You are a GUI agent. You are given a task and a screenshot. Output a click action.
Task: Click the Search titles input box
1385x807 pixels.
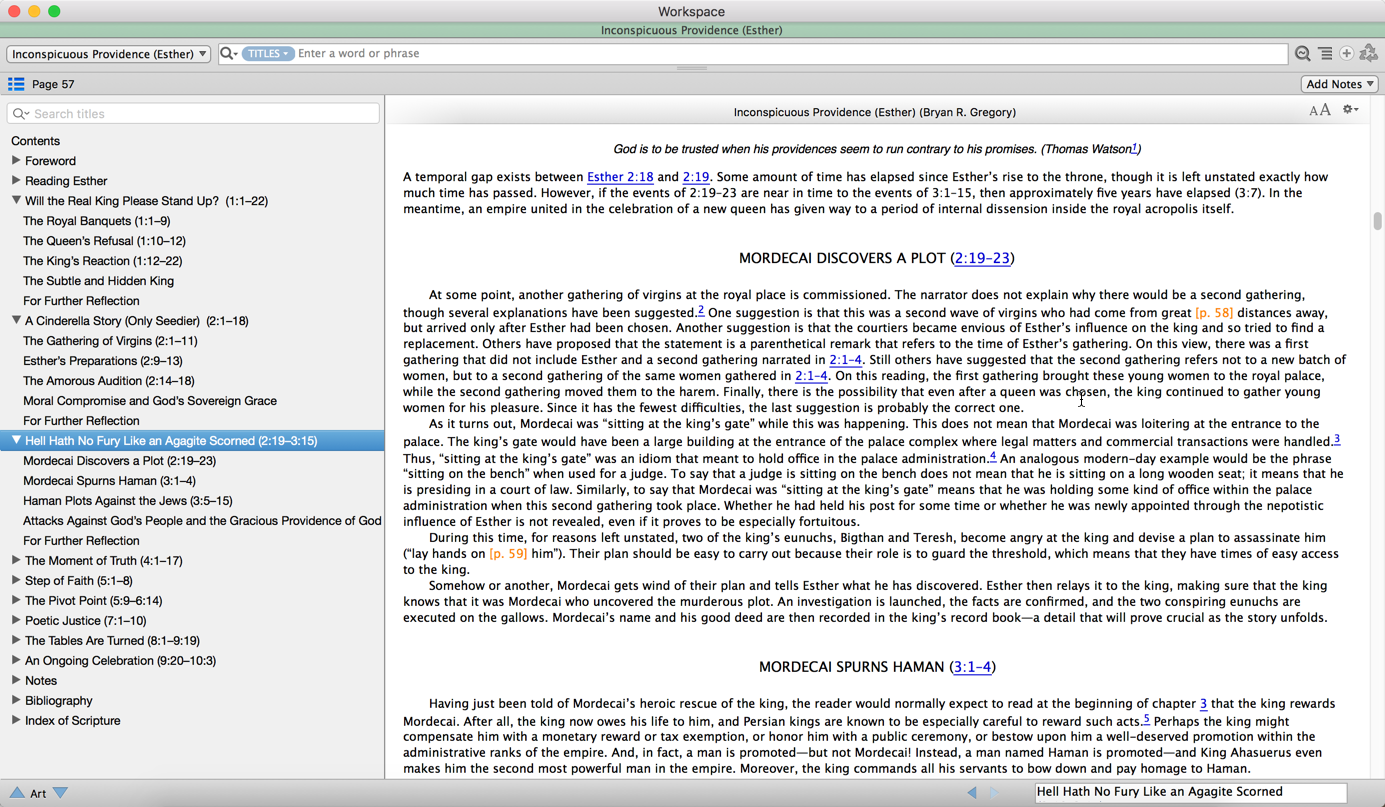point(193,114)
